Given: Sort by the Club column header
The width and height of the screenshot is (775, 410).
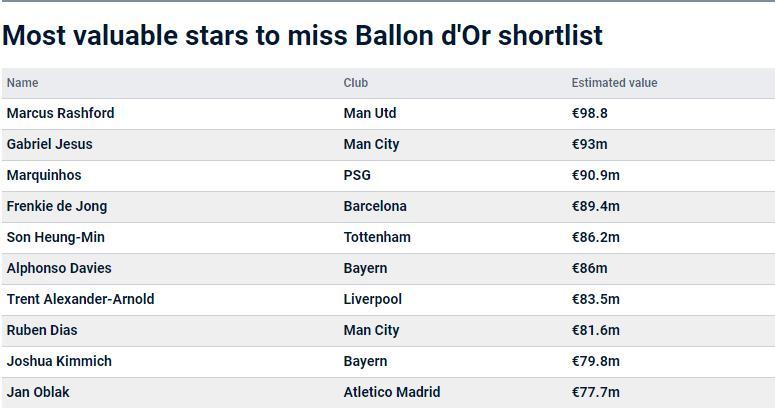Looking at the screenshot, I should pos(355,83).
